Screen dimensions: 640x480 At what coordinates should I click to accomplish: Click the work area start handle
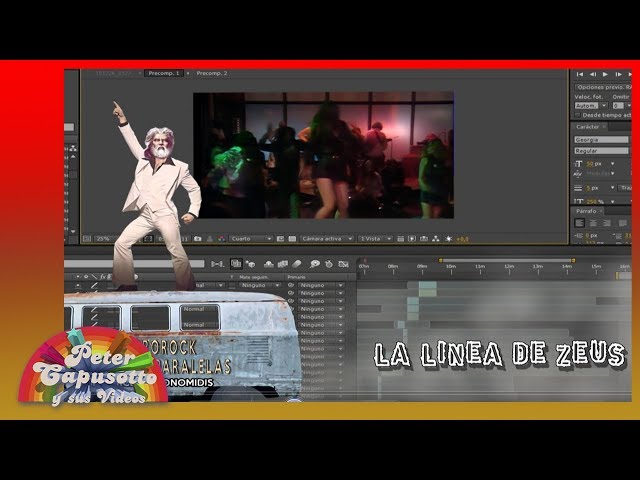440,260
